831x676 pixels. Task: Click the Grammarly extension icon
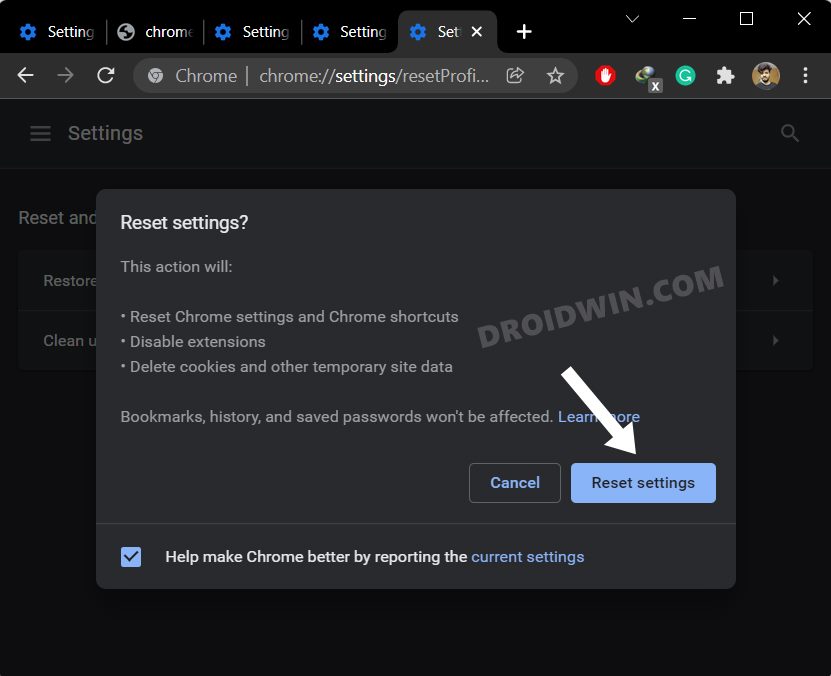685,75
